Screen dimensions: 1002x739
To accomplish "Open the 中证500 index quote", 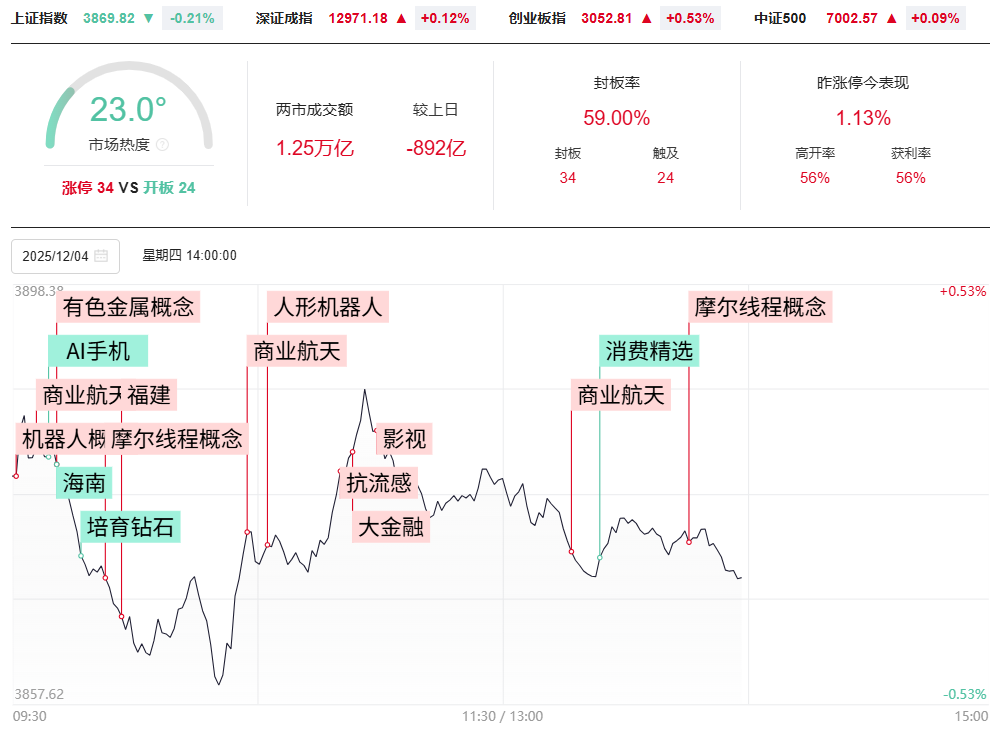I will click(x=782, y=18).
